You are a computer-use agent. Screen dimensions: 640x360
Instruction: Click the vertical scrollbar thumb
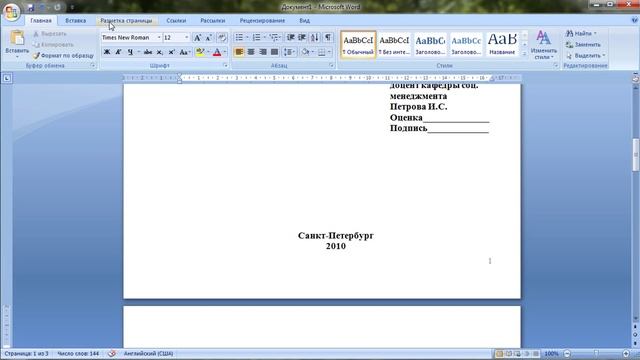[636, 155]
